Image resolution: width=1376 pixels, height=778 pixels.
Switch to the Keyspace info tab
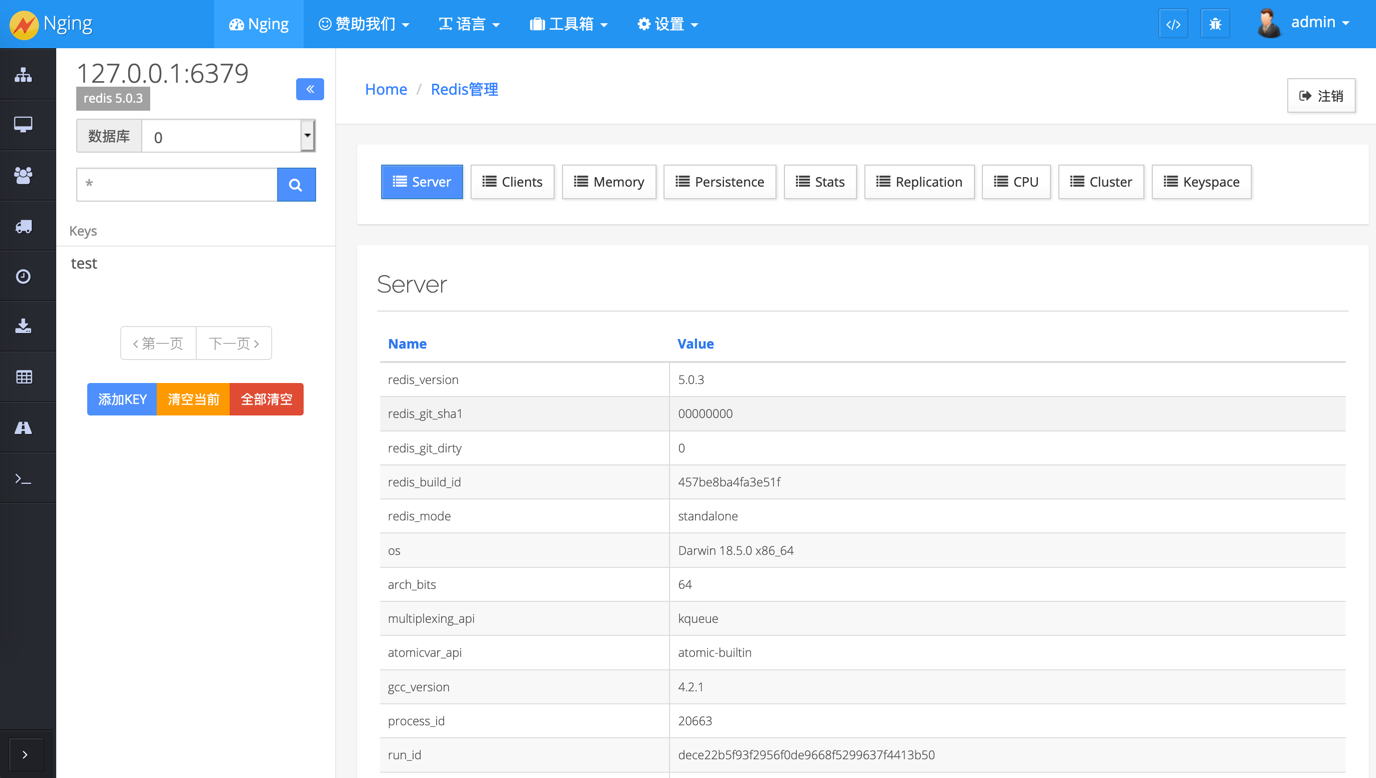point(1201,182)
